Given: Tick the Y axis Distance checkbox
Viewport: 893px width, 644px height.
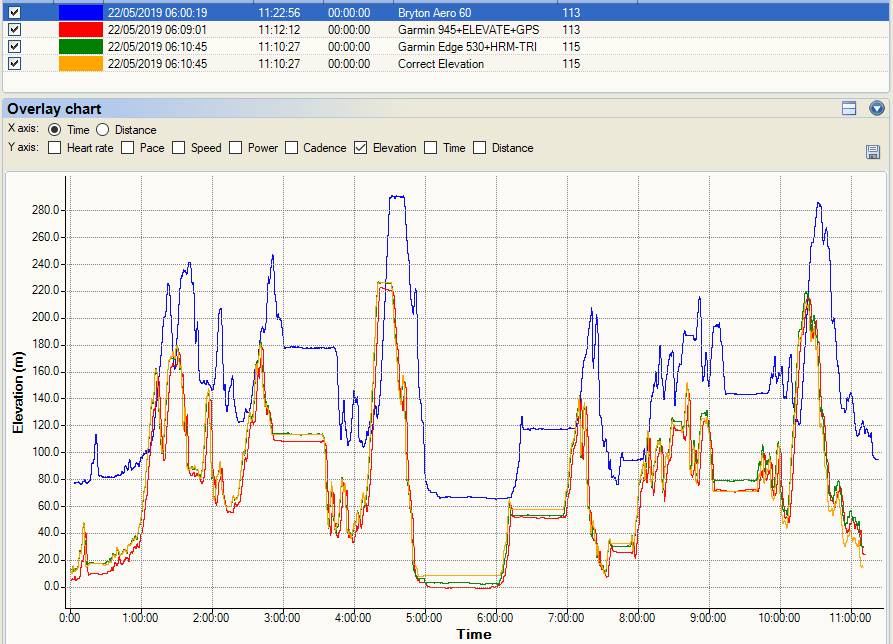Looking at the screenshot, I should click(480, 148).
